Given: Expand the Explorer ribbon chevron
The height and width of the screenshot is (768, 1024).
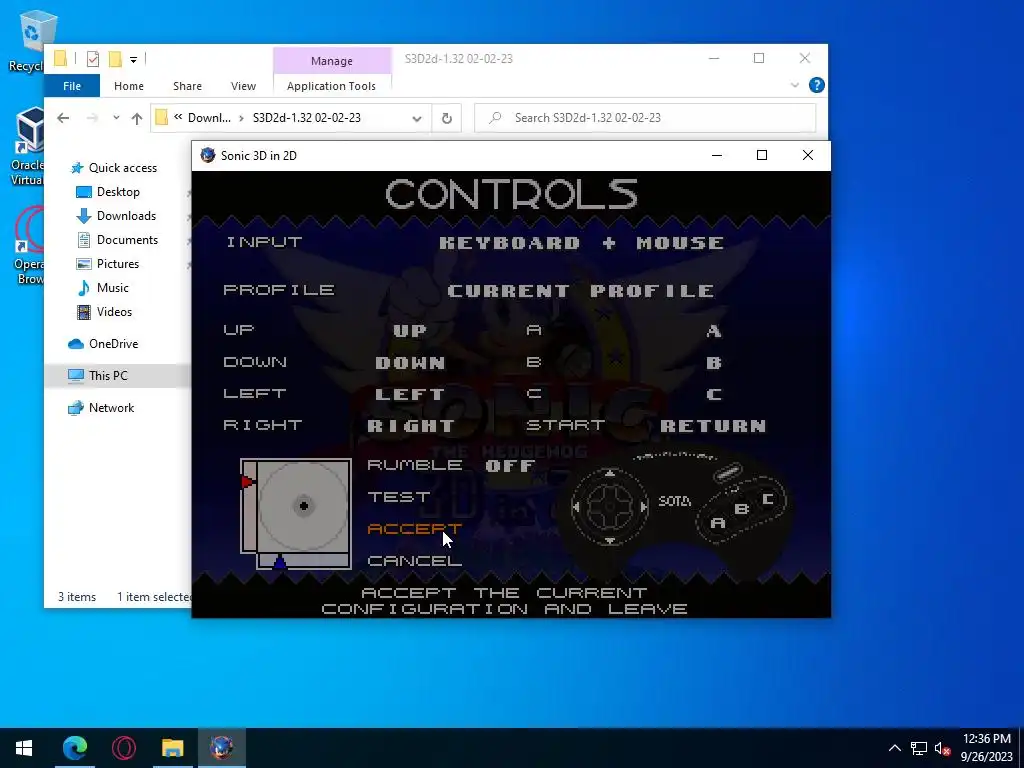Looking at the screenshot, I should pyautogui.click(x=795, y=86).
